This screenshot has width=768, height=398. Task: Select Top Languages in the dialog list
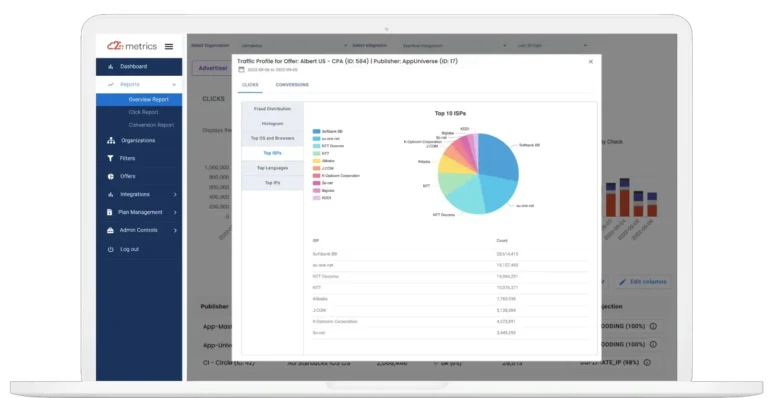[272, 168]
